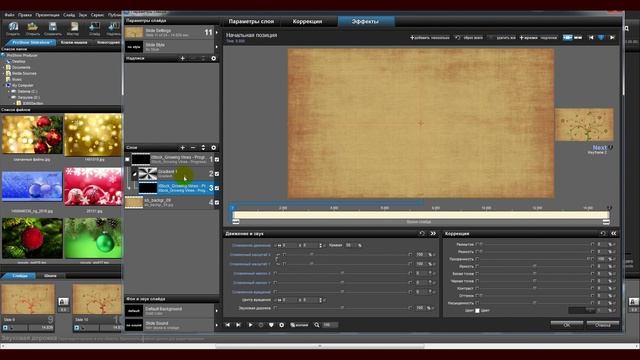Collapse the Система (C:) drive node
The height and width of the screenshot is (360, 640).
(x=9, y=92)
